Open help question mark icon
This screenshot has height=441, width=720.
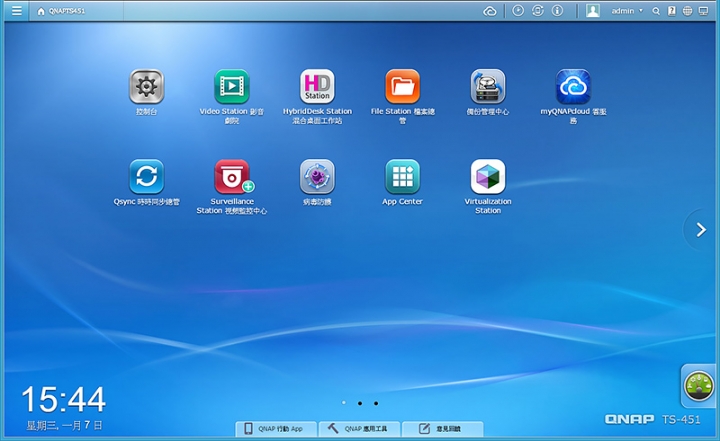pos(672,11)
